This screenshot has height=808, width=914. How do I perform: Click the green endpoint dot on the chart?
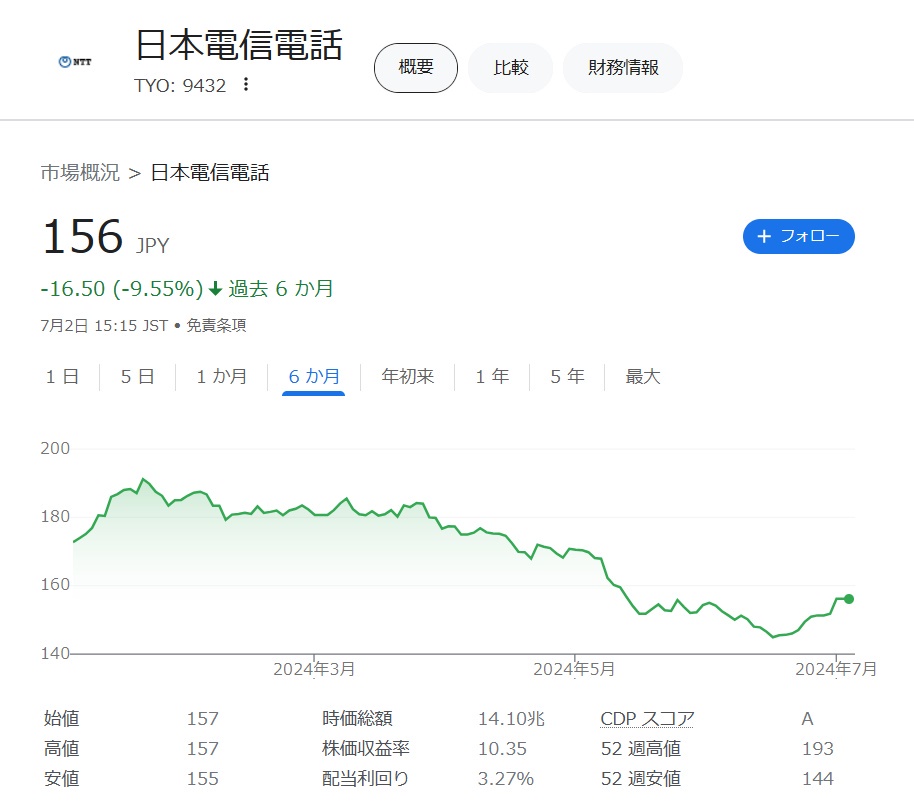(849, 599)
